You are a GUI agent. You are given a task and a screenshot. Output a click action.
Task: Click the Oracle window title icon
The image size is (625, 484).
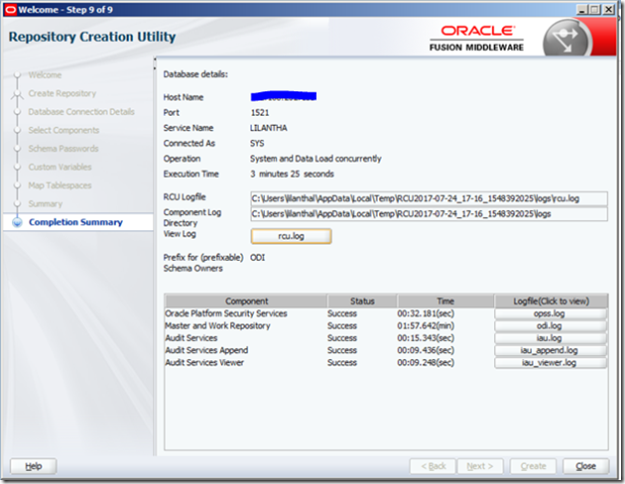pos(10,10)
